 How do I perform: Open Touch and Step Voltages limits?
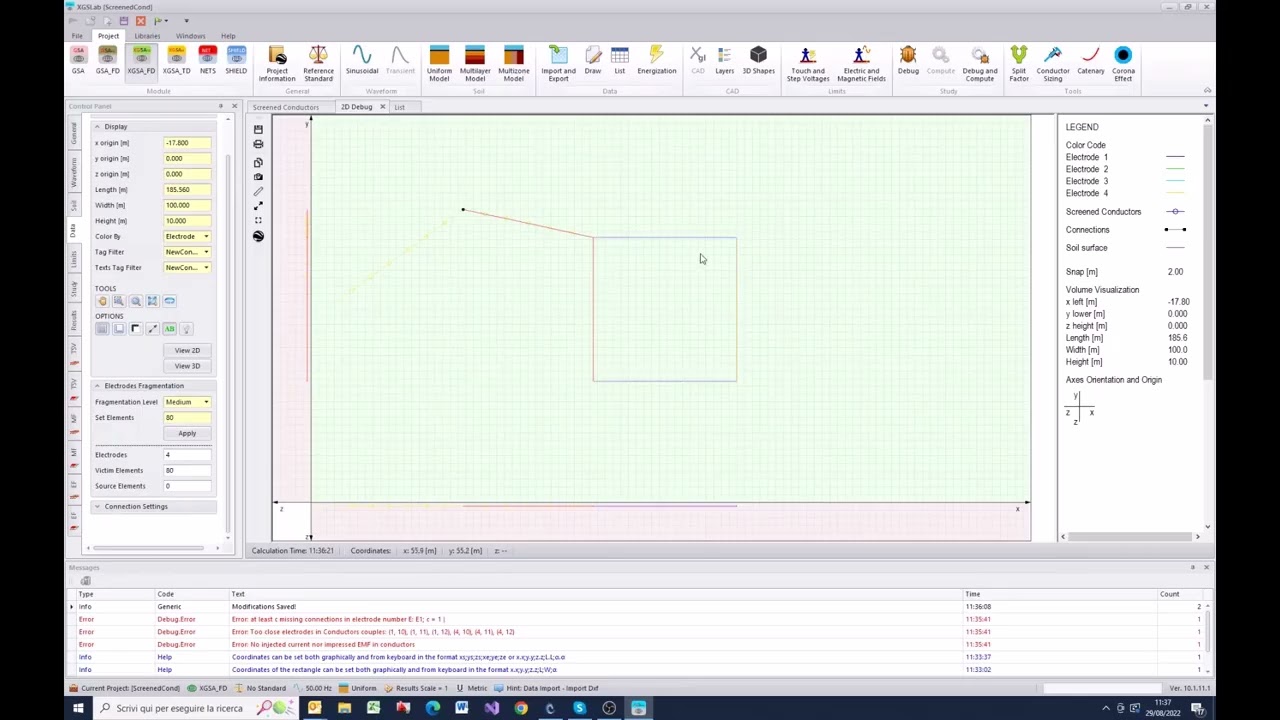(x=808, y=64)
